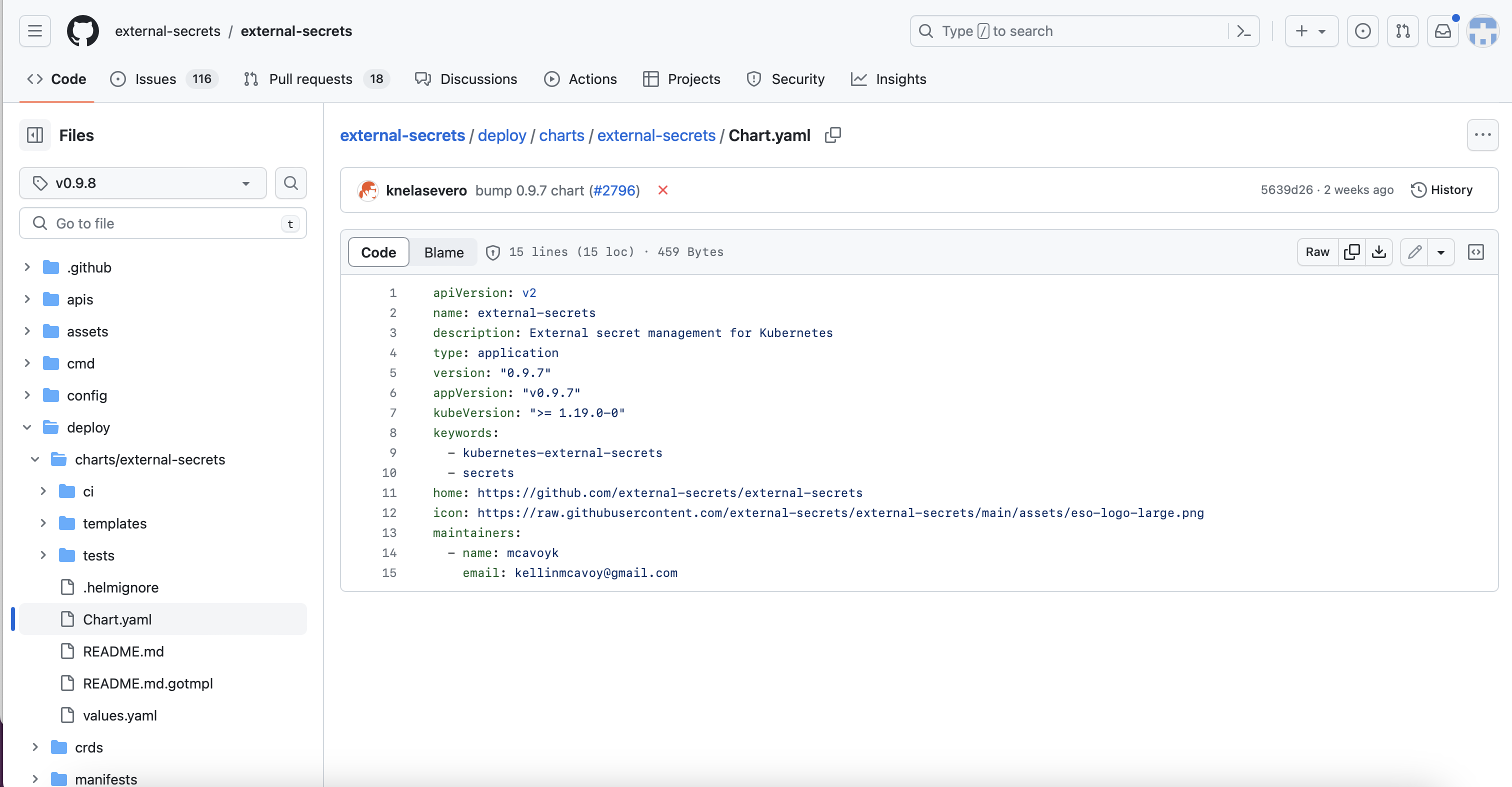Collapse the file tree side panel

(x=35, y=135)
